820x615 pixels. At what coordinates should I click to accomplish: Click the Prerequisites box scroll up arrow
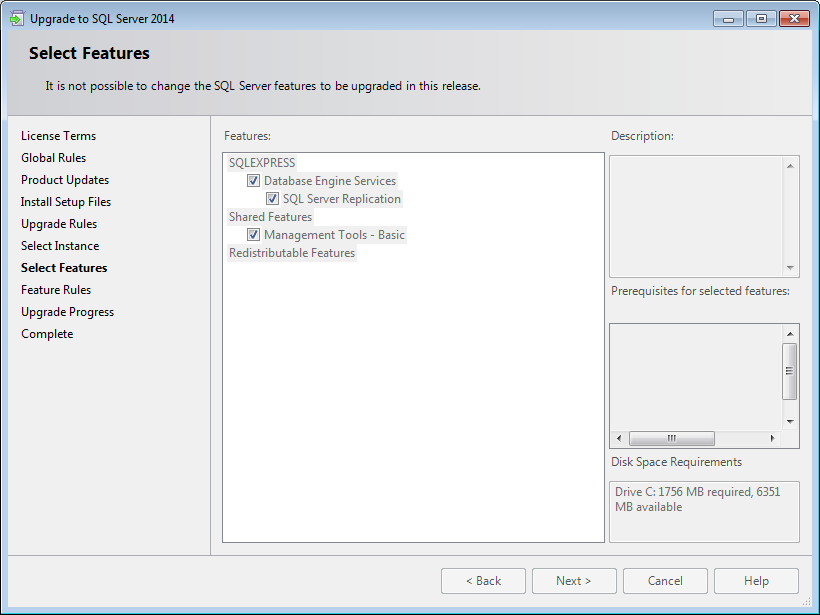(x=790, y=334)
